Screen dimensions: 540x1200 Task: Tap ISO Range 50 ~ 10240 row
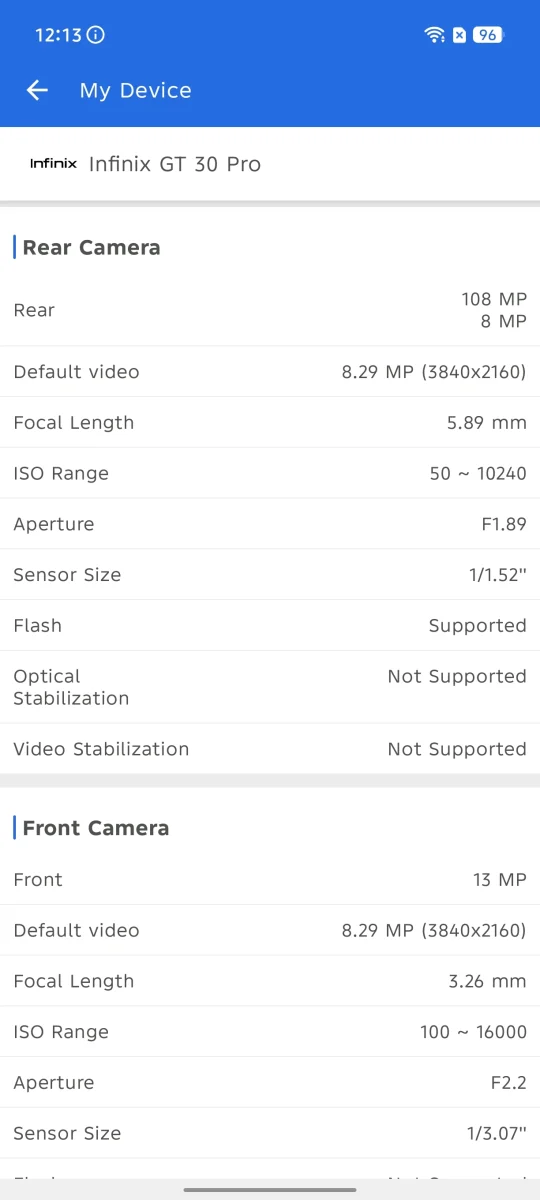270,474
